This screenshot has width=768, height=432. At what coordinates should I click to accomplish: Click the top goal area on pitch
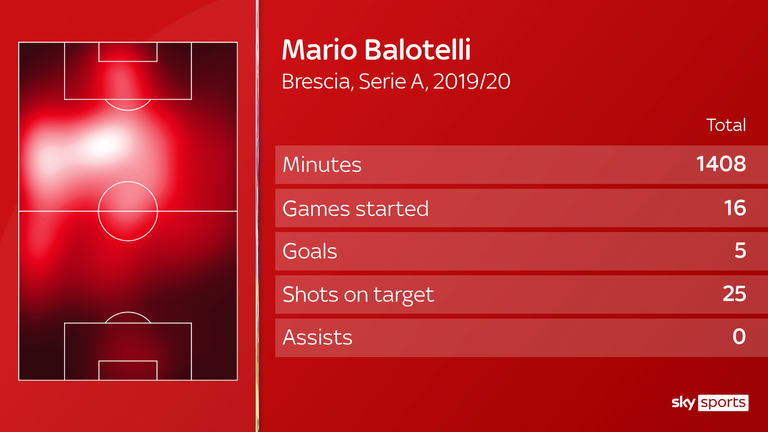[128, 52]
